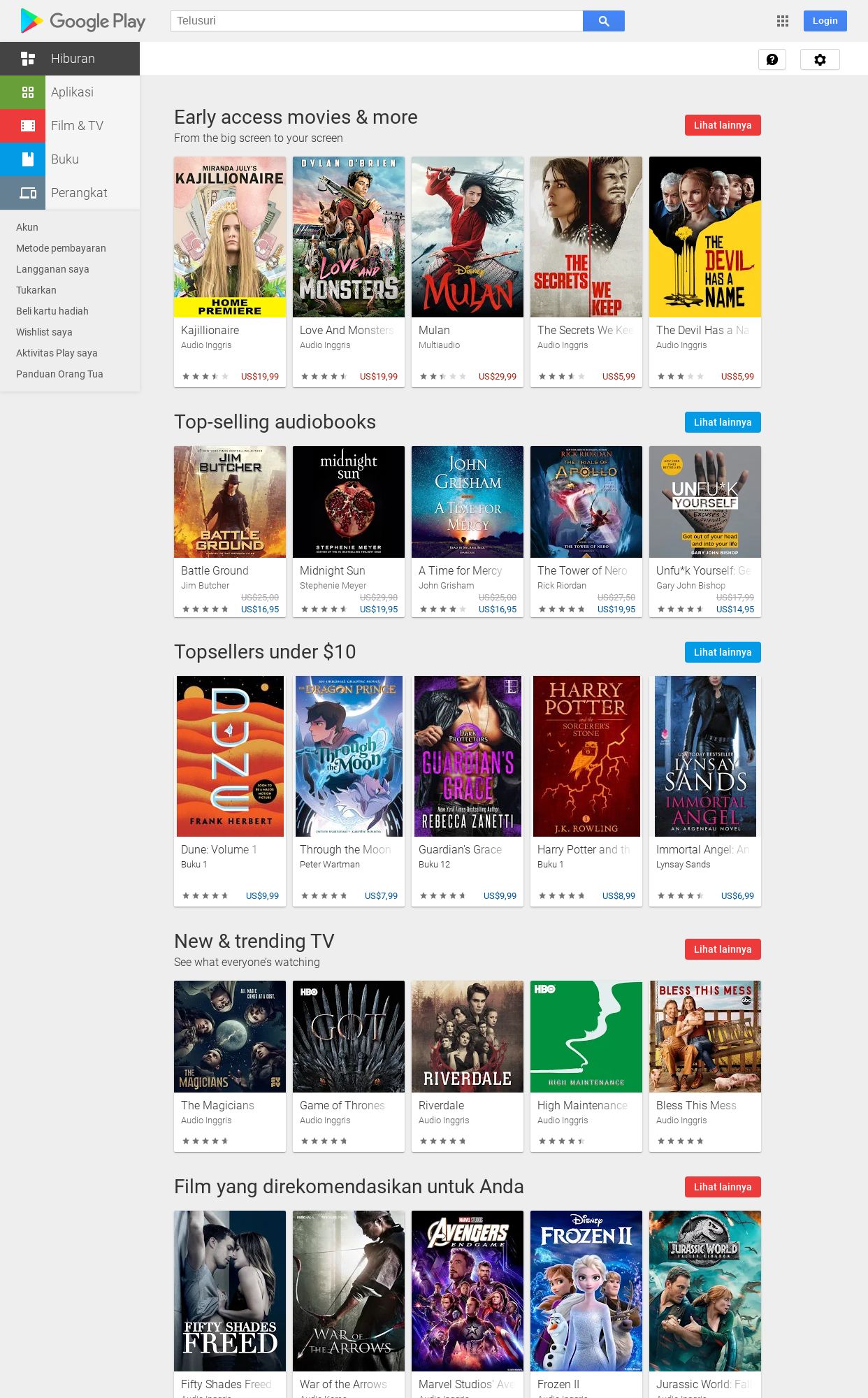Open the Battle Ground audiobook cover

(230, 502)
